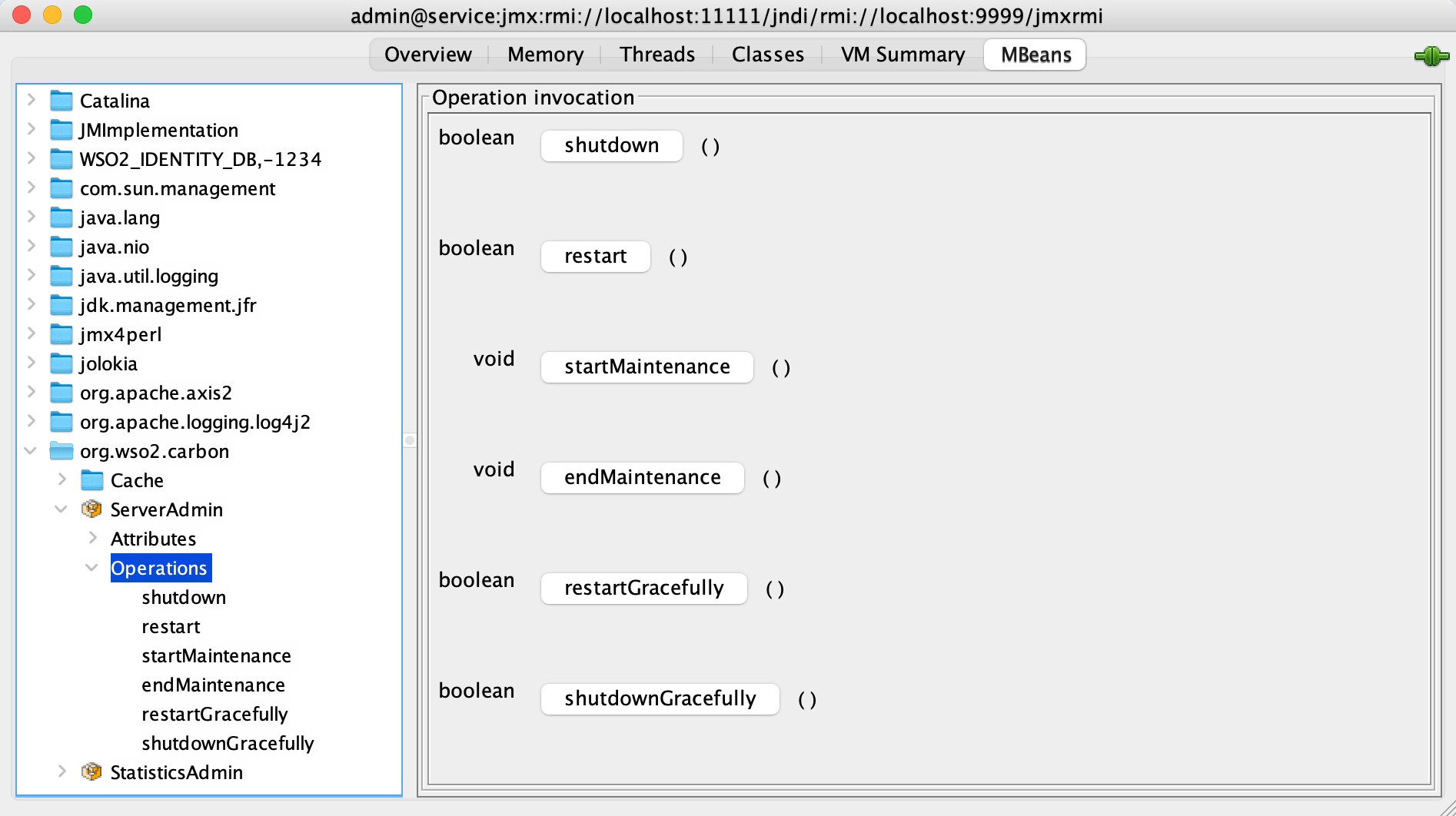
Task: Click the startMaintenance button
Action: [x=647, y=367]
